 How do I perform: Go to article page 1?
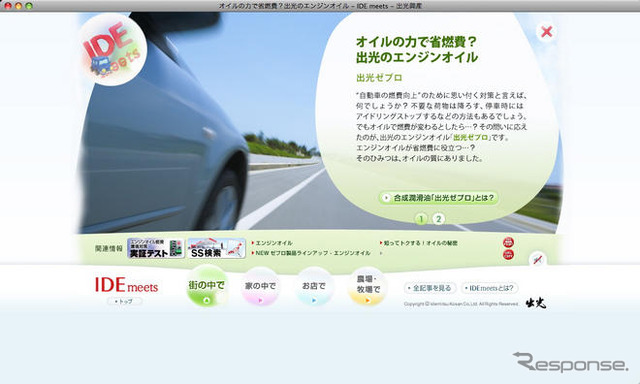pyautogui.click(x=421, y=219)
